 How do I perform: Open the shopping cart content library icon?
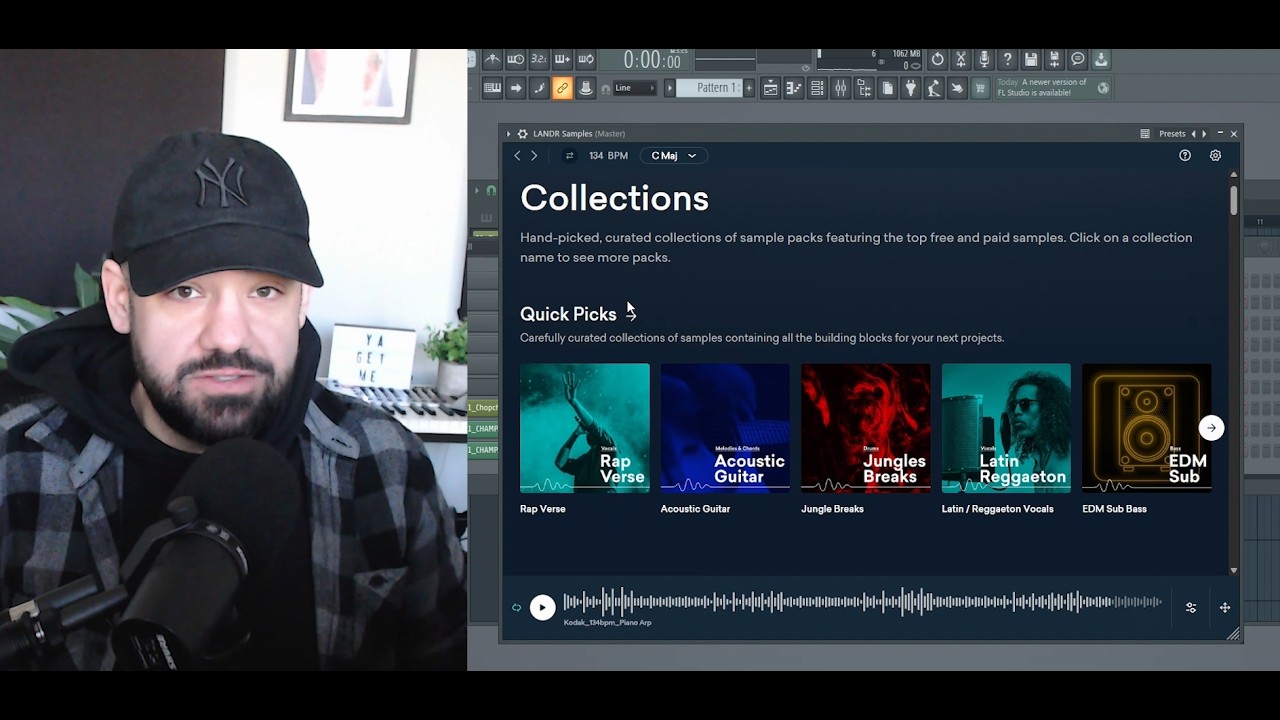point(979,88)
